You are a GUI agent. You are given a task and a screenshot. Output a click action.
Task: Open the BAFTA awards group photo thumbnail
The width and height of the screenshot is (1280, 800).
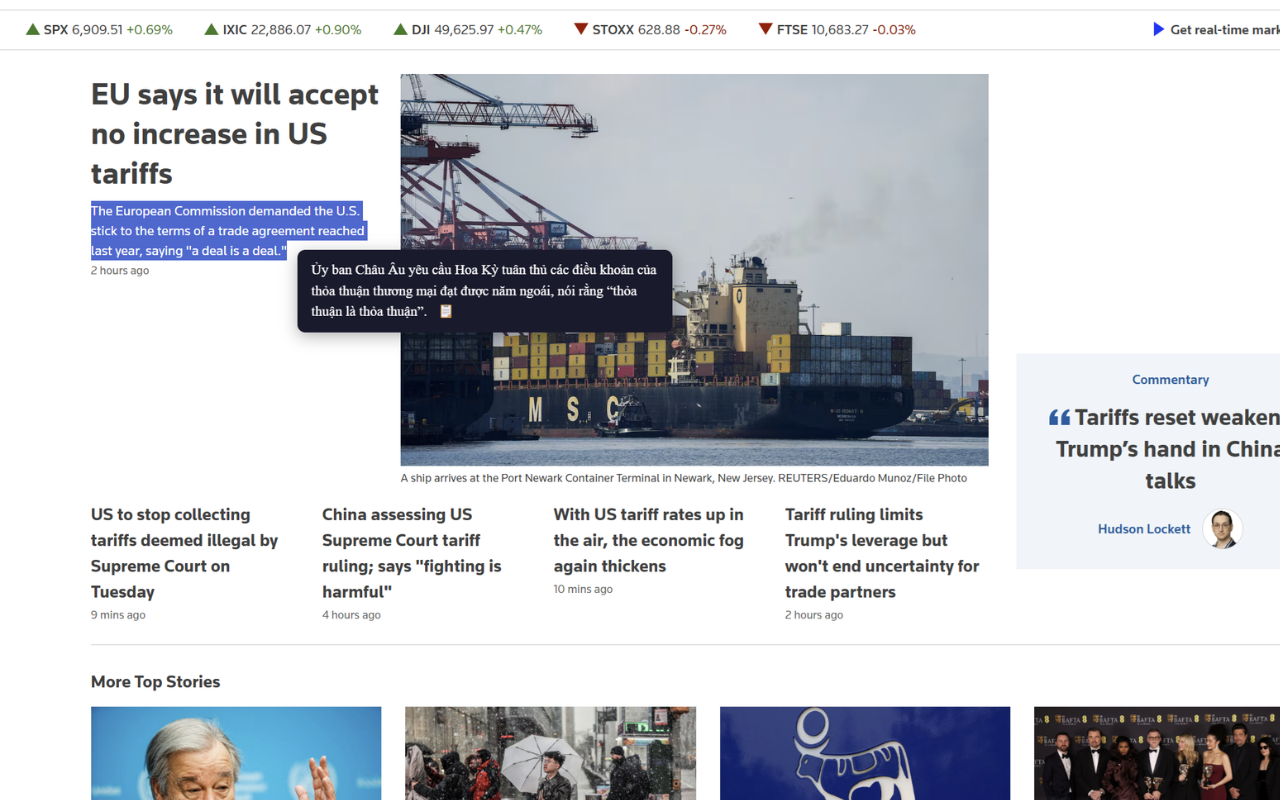(1157, 753)
